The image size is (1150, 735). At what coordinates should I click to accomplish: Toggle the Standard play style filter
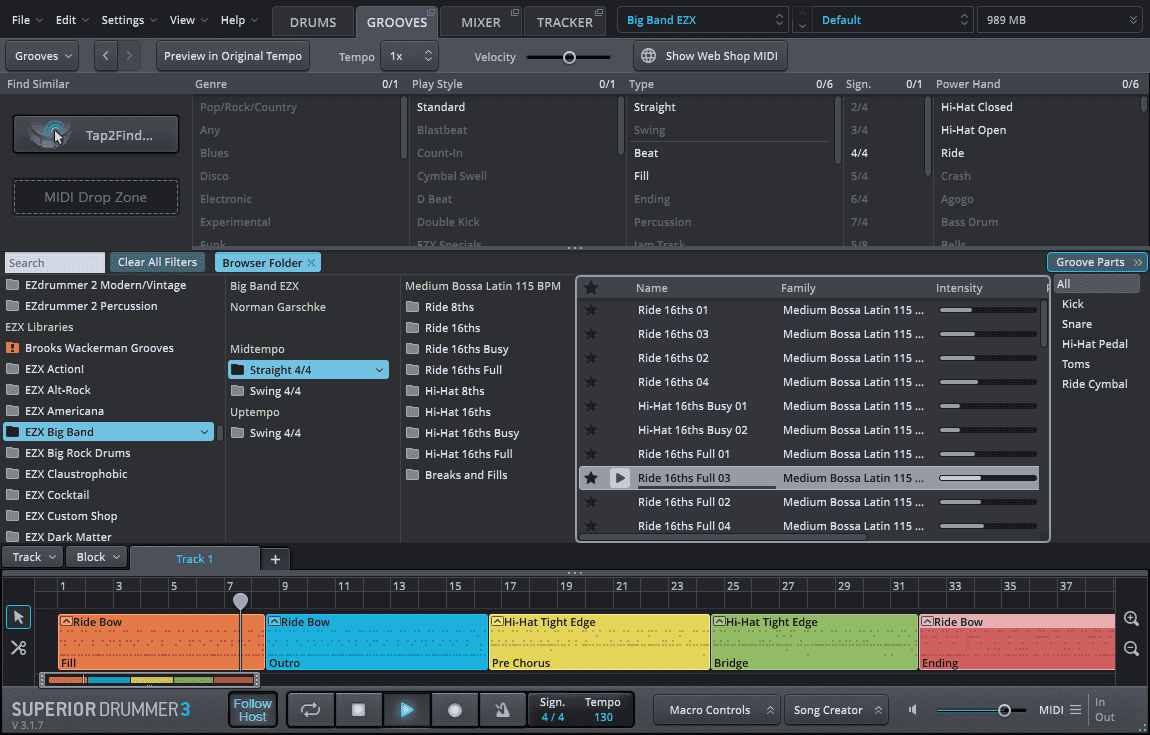click(x=441, y=107)
